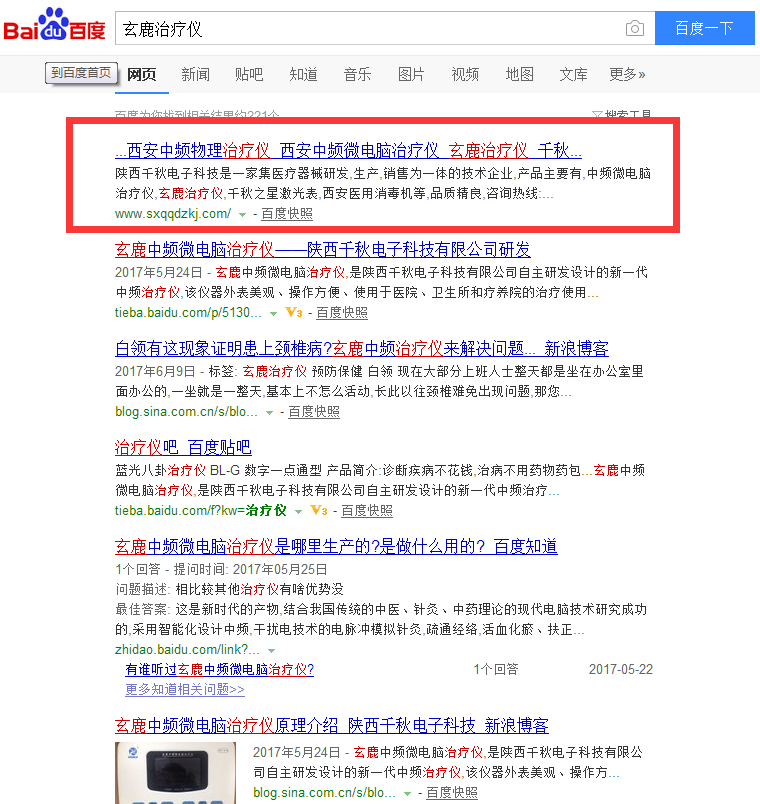Click V3 badge beside tieba.baidu.com/f?kw result

point(318,511)
